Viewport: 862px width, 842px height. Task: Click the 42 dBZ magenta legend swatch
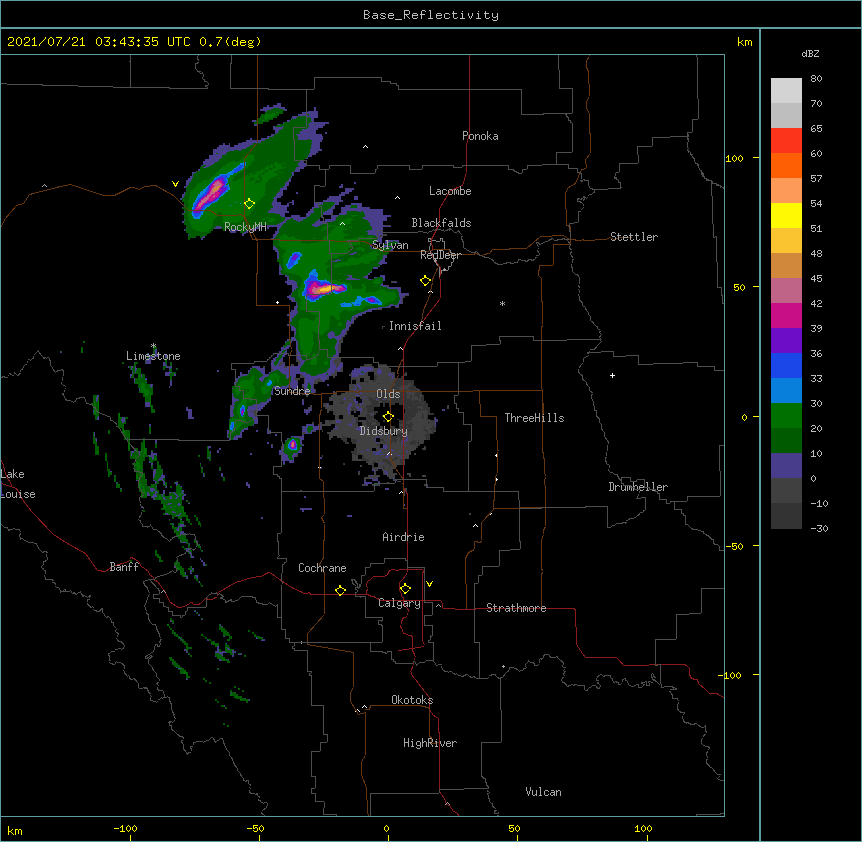786,315
